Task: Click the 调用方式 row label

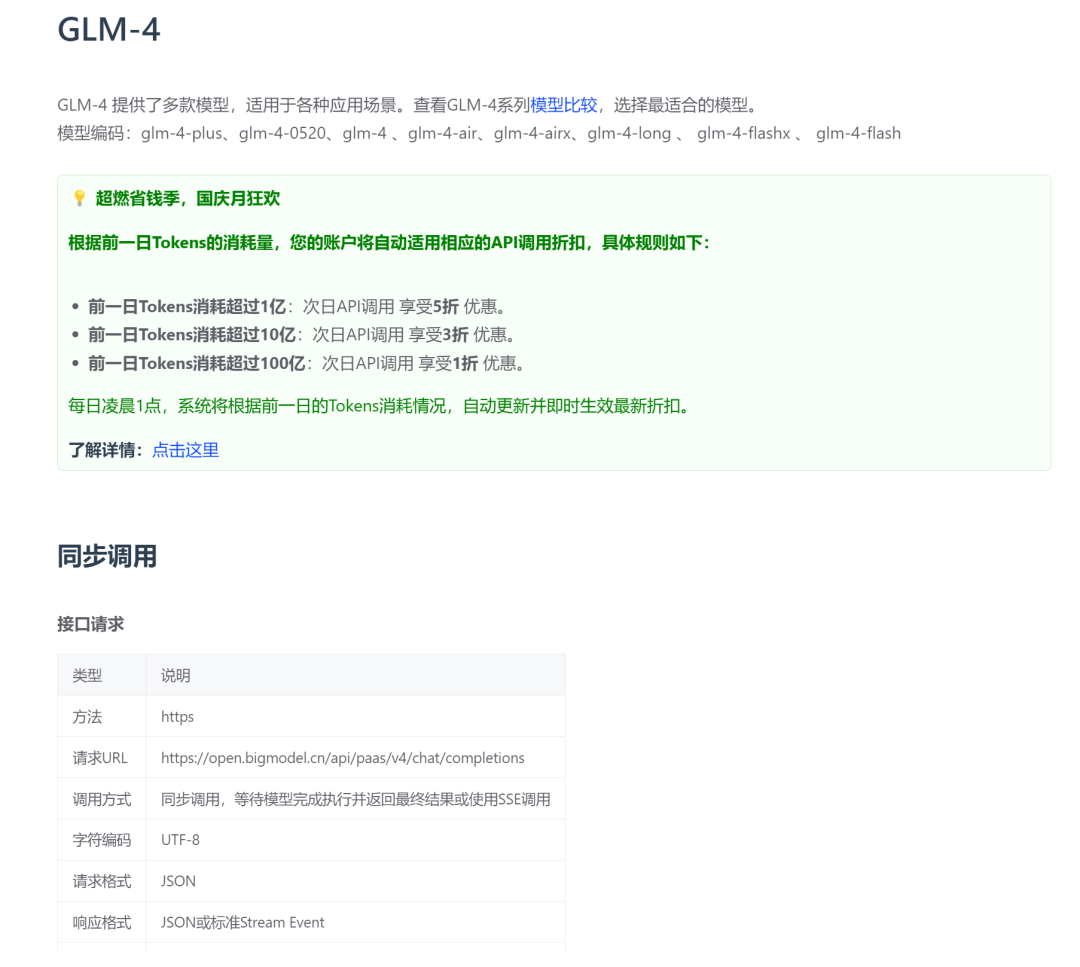Action: (x=101, y=800)
